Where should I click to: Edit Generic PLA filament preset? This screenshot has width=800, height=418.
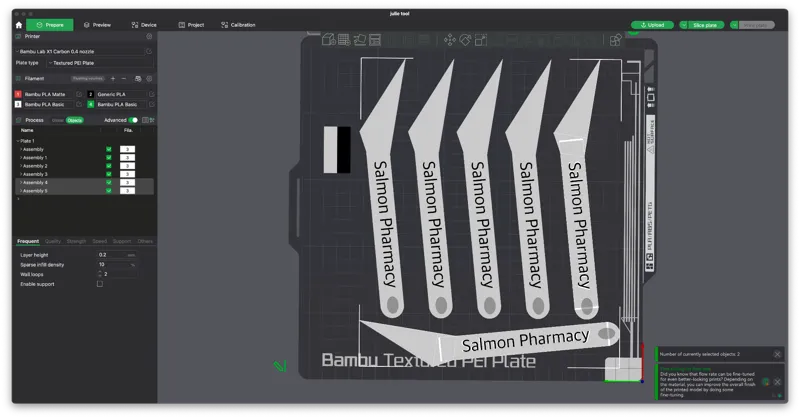(152, 94)
